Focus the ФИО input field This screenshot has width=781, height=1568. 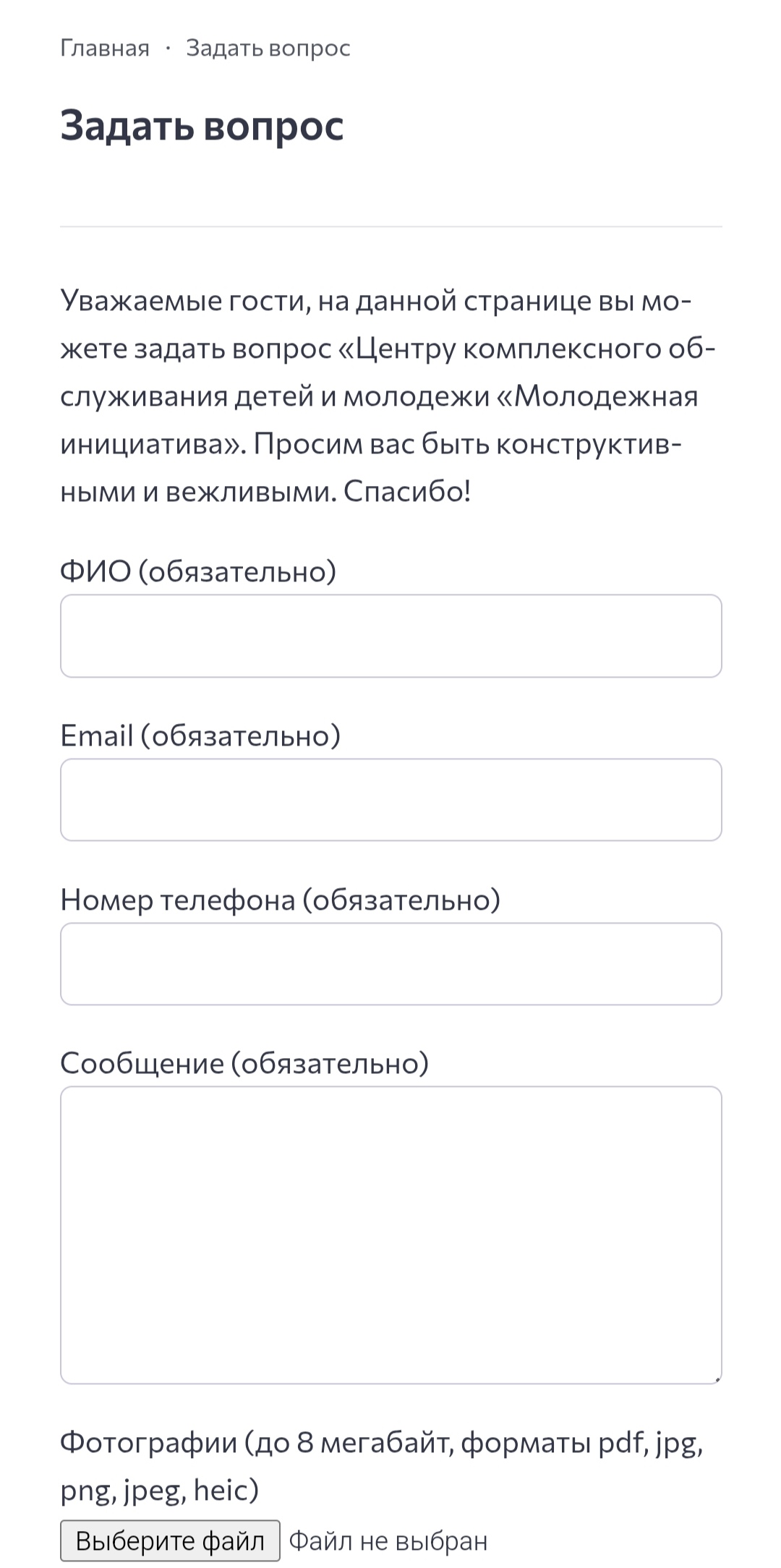[x=390, y=636]
